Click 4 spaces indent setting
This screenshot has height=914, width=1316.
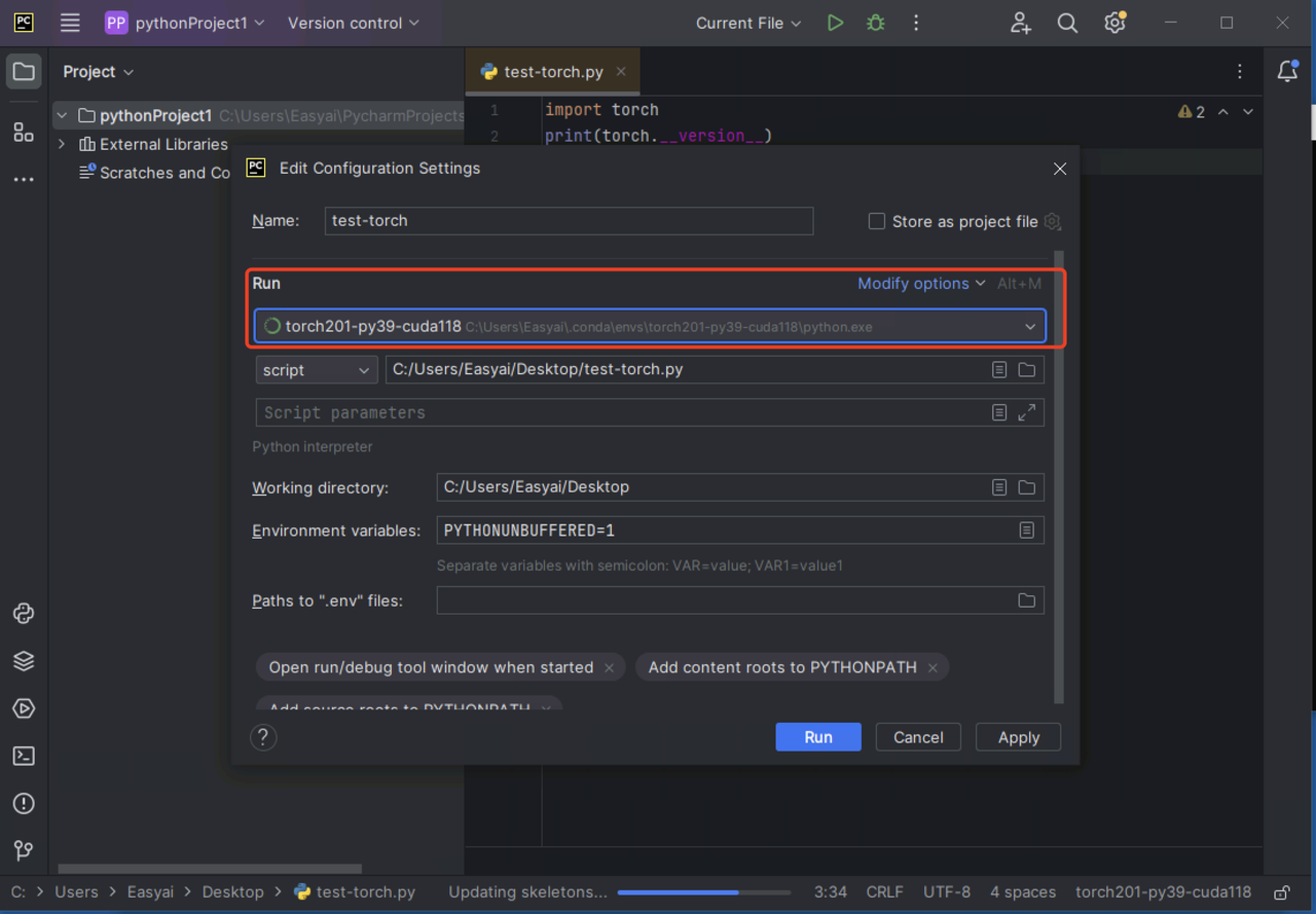1023,892
